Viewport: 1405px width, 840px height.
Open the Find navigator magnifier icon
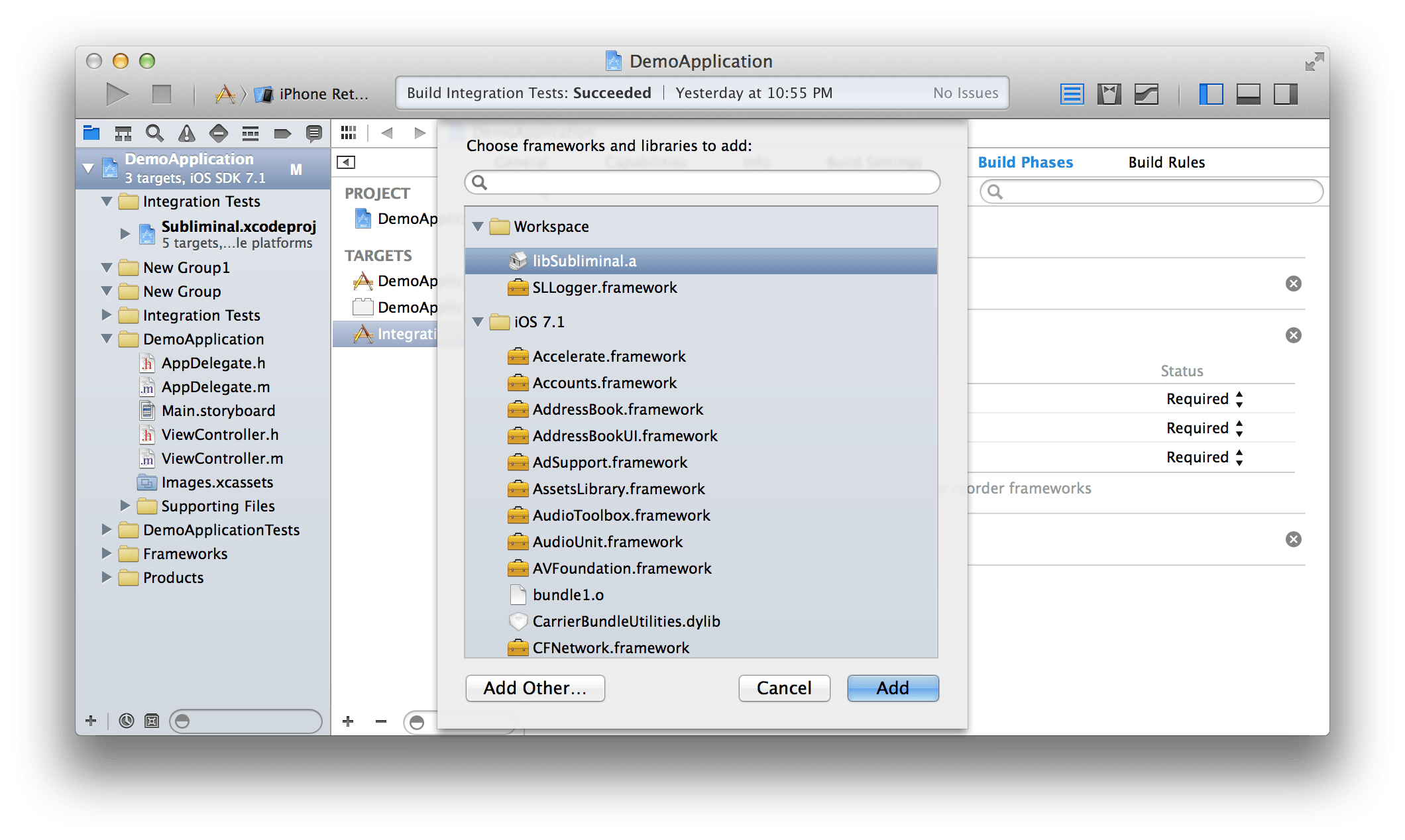[154, 133]
